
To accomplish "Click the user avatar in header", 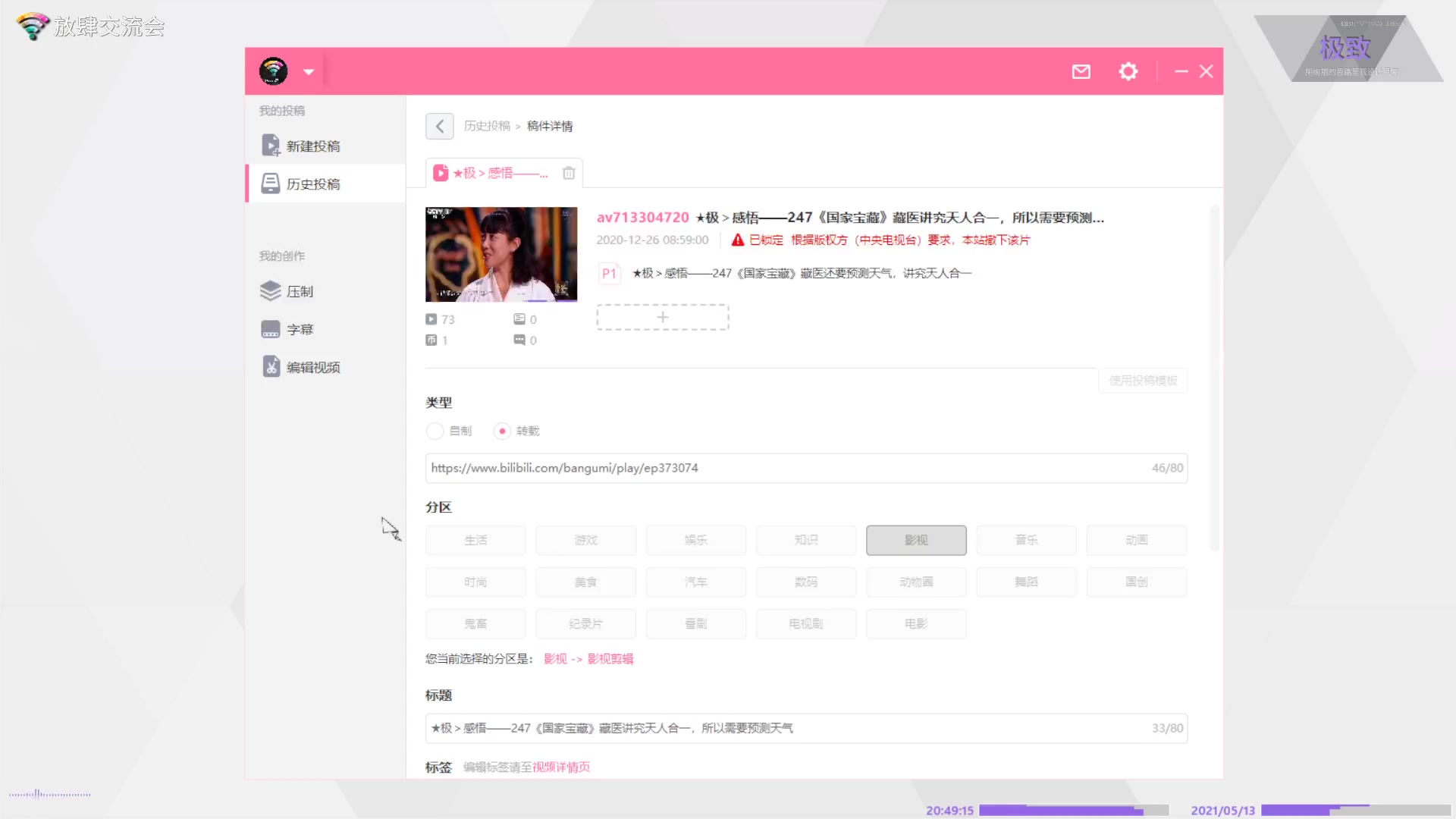I will click(273, 71).
